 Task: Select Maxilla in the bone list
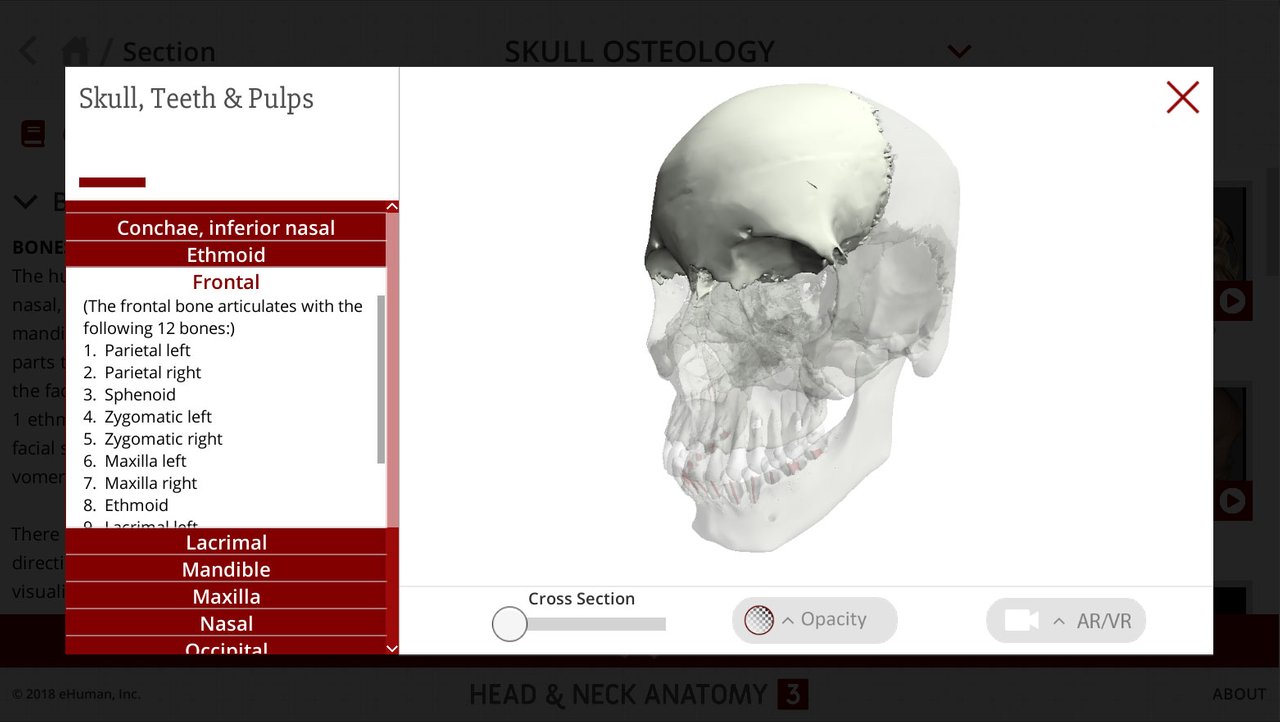[x=226, y=596]
